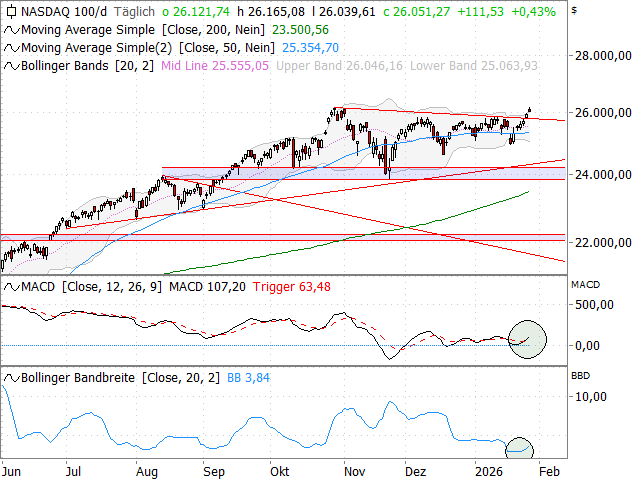Click the Dez month label on time axis
The height and width of the screenshot is (480, 640).
click(x=416, y=472)
